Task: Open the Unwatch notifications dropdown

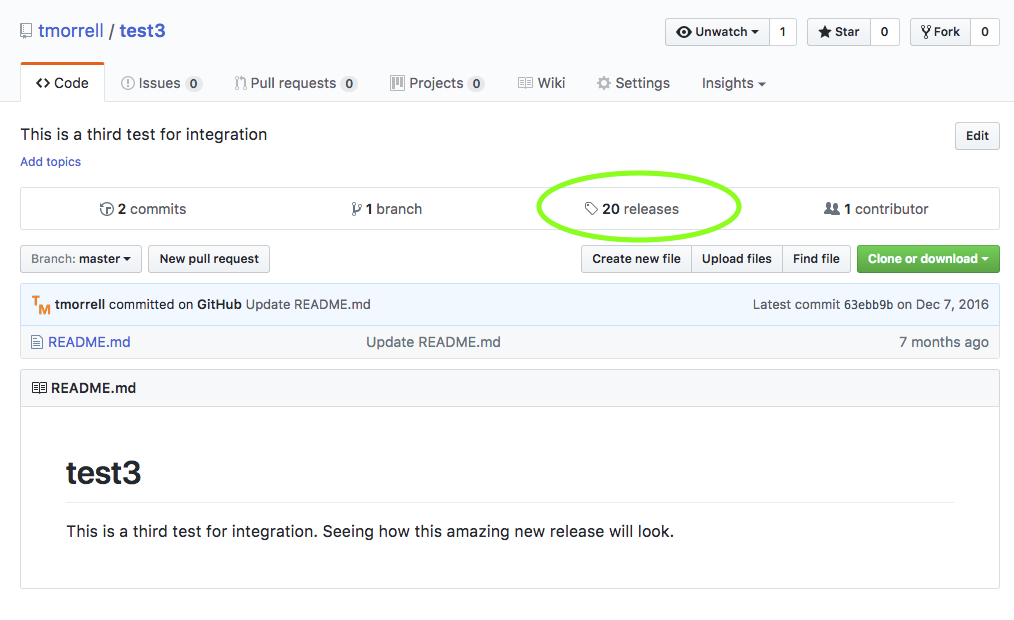Action: pyautogui.click(x=717, y=32)
